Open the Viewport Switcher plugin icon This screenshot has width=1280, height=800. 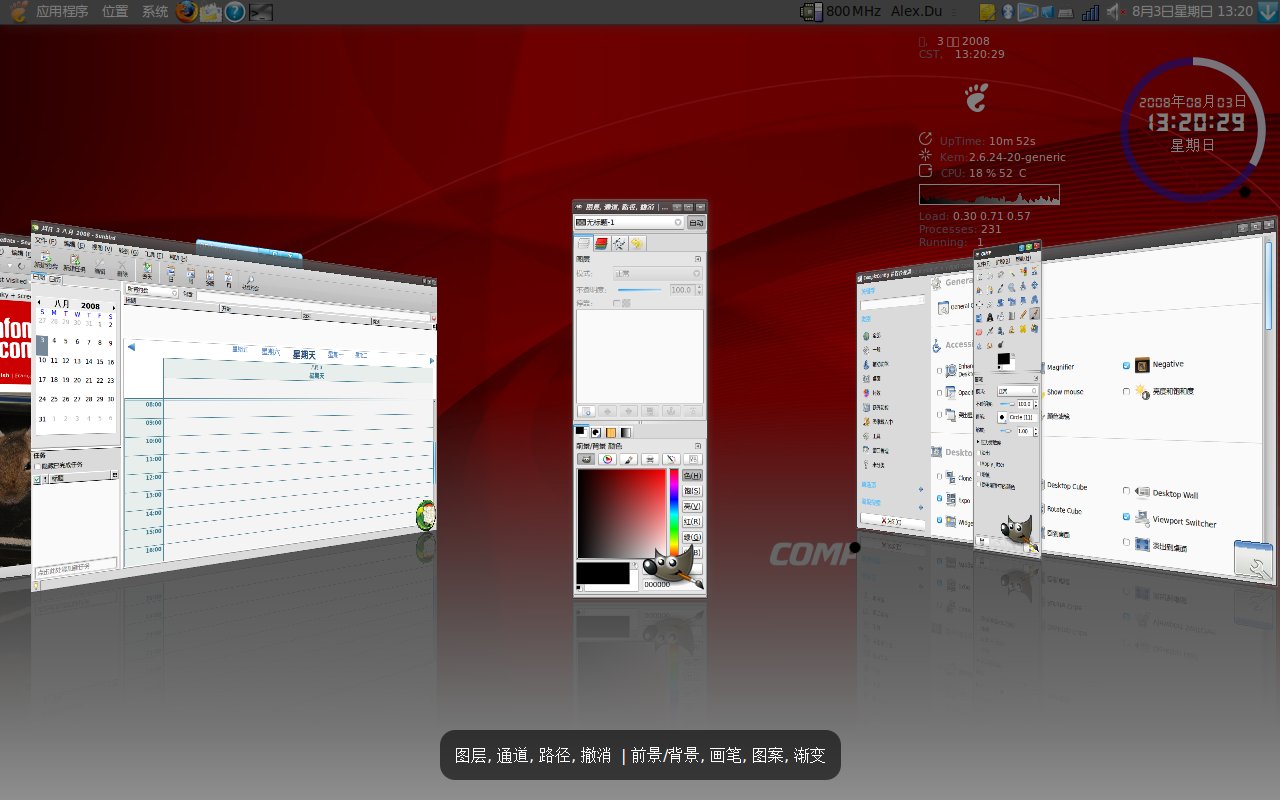(x=1142, y=517)
